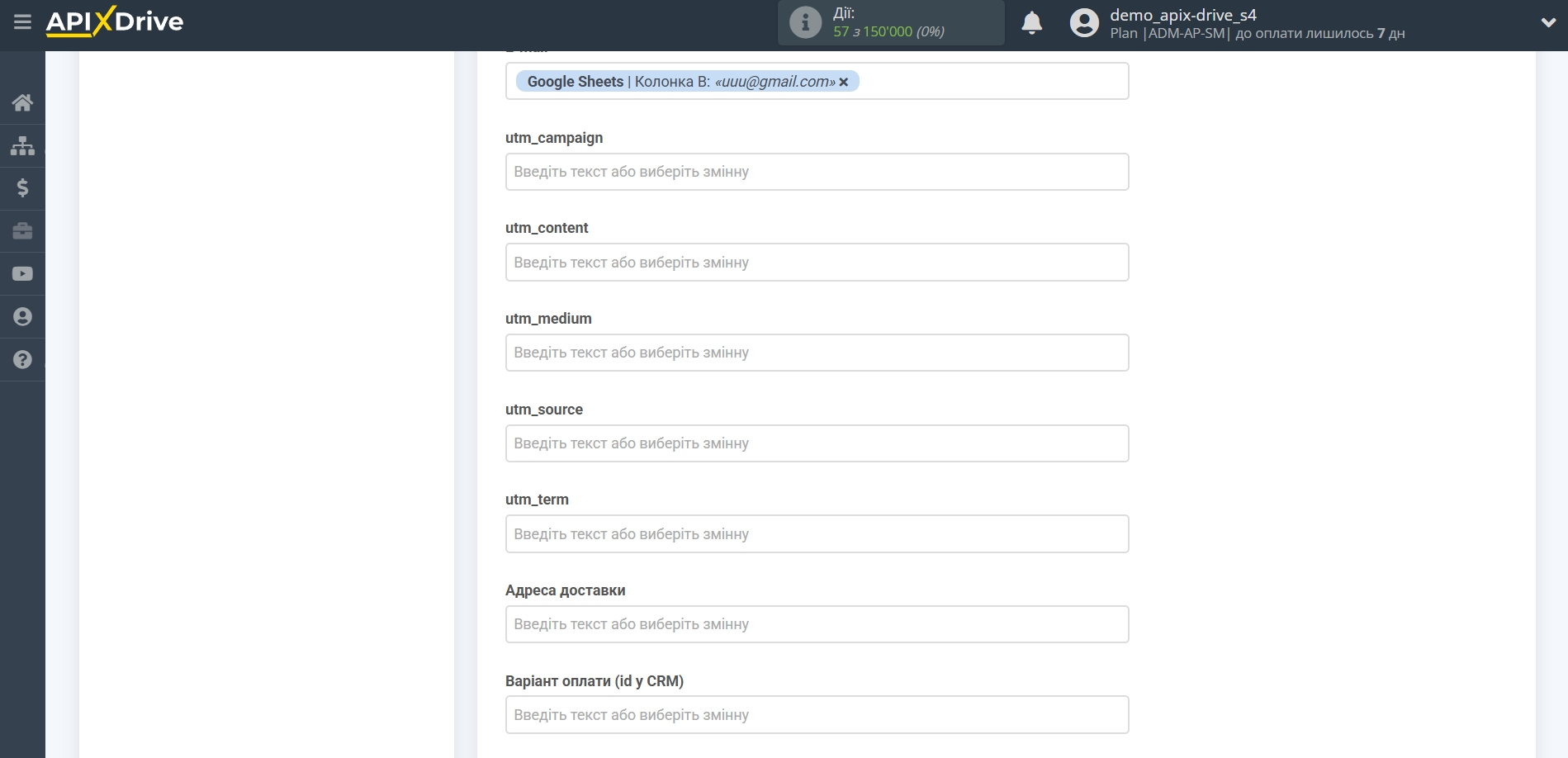
Task: Click the actions counter 57 з 150'000
Action: coord(888,31)
